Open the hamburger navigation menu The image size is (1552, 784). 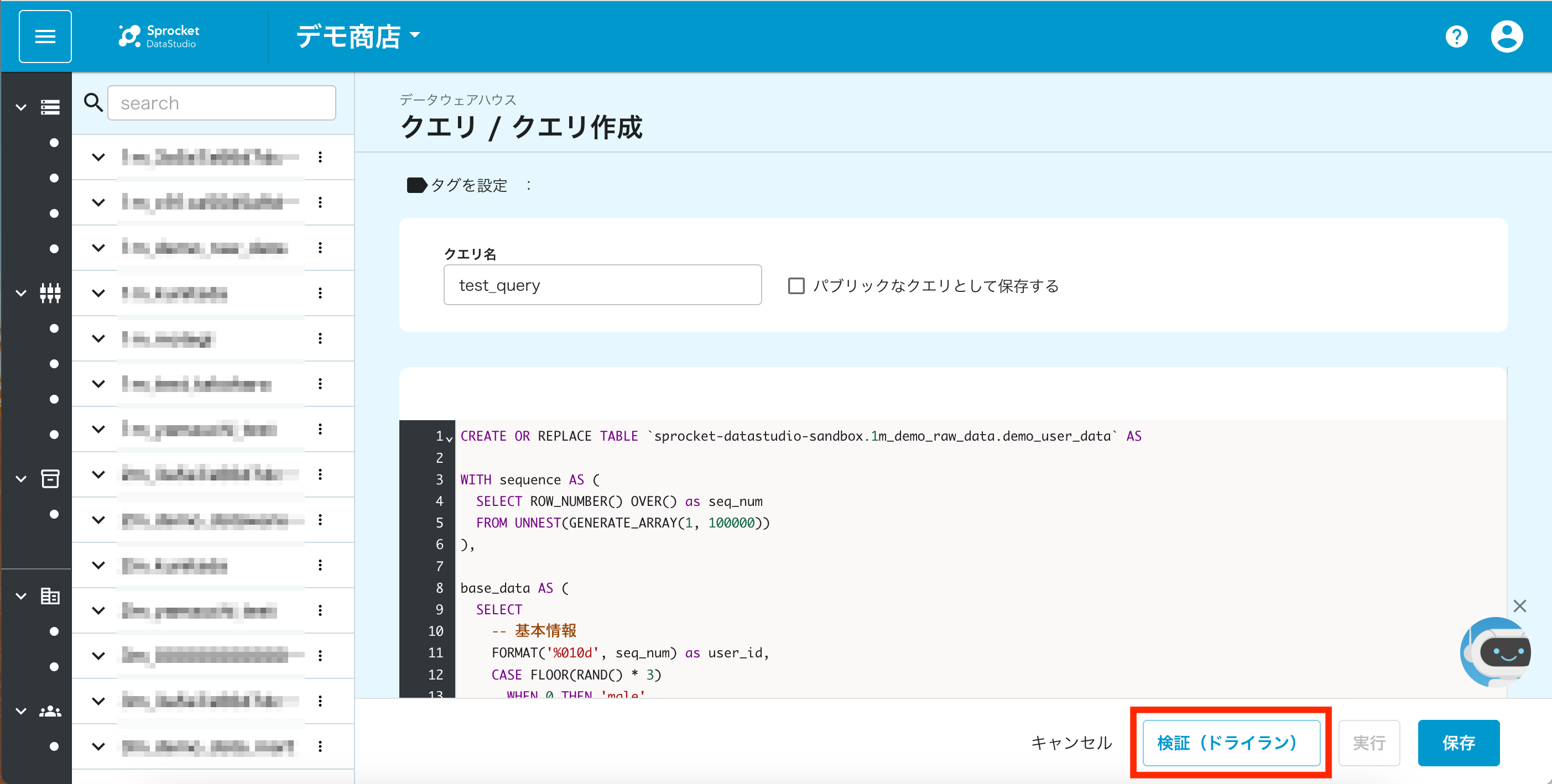(x=45, y=36)
